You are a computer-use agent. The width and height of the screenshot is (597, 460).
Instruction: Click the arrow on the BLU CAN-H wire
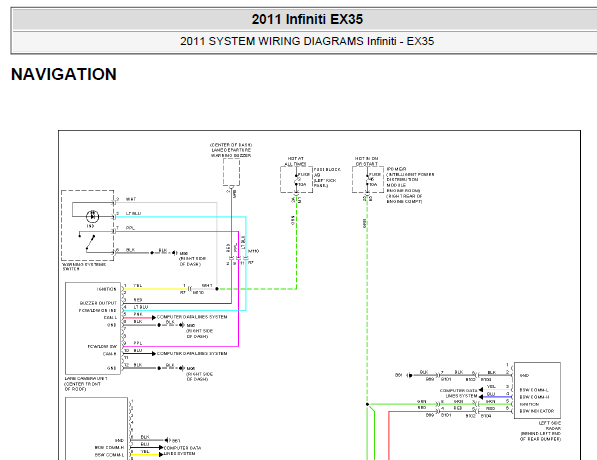click(x=153, y=354)
